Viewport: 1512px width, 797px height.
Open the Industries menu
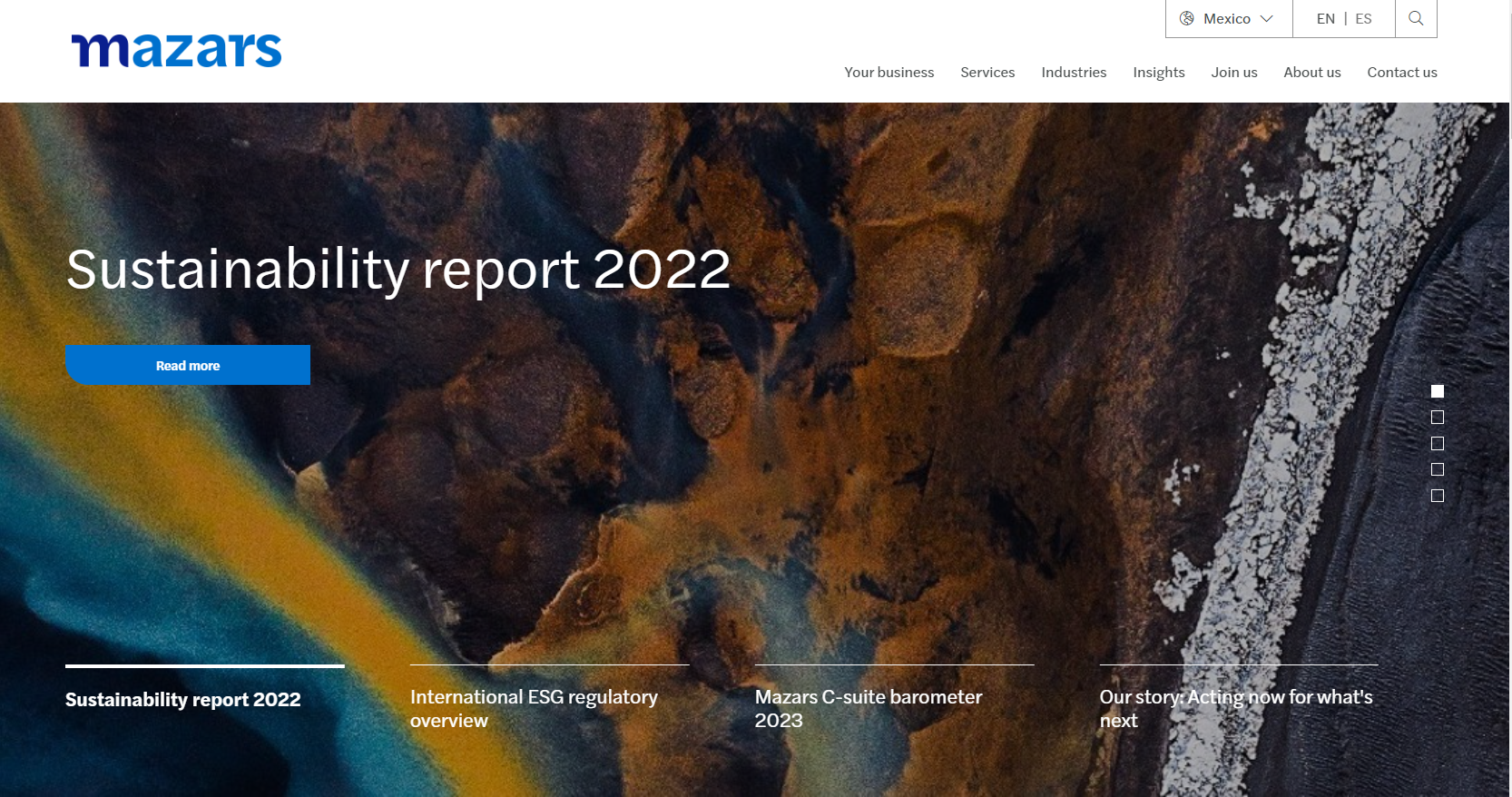tap(1074, 72)
